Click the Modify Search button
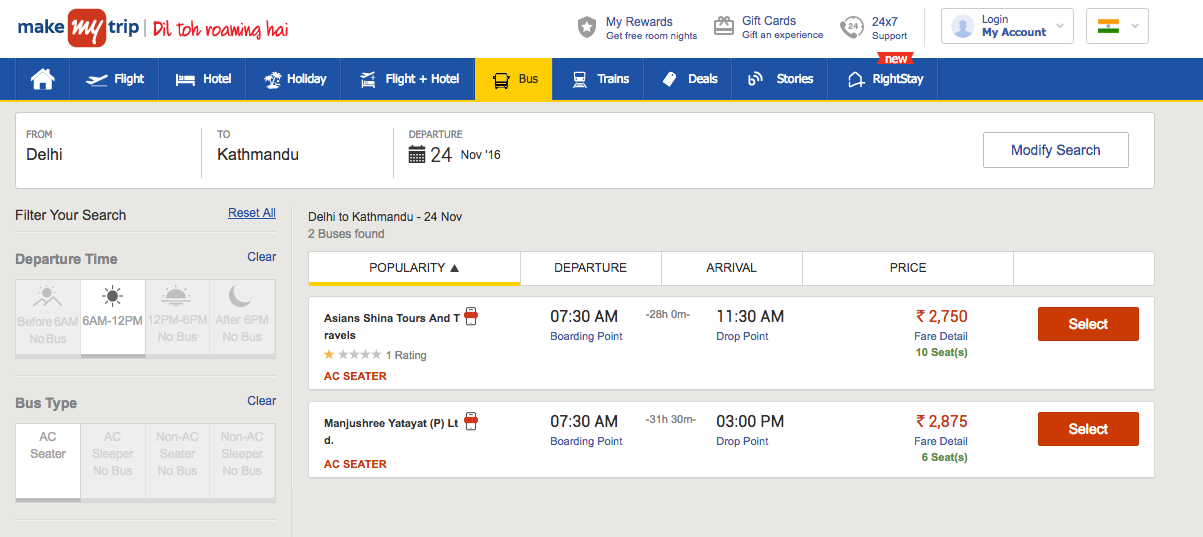The image size is (1203, 537). pyautogui.click(x=1055, y=150)
